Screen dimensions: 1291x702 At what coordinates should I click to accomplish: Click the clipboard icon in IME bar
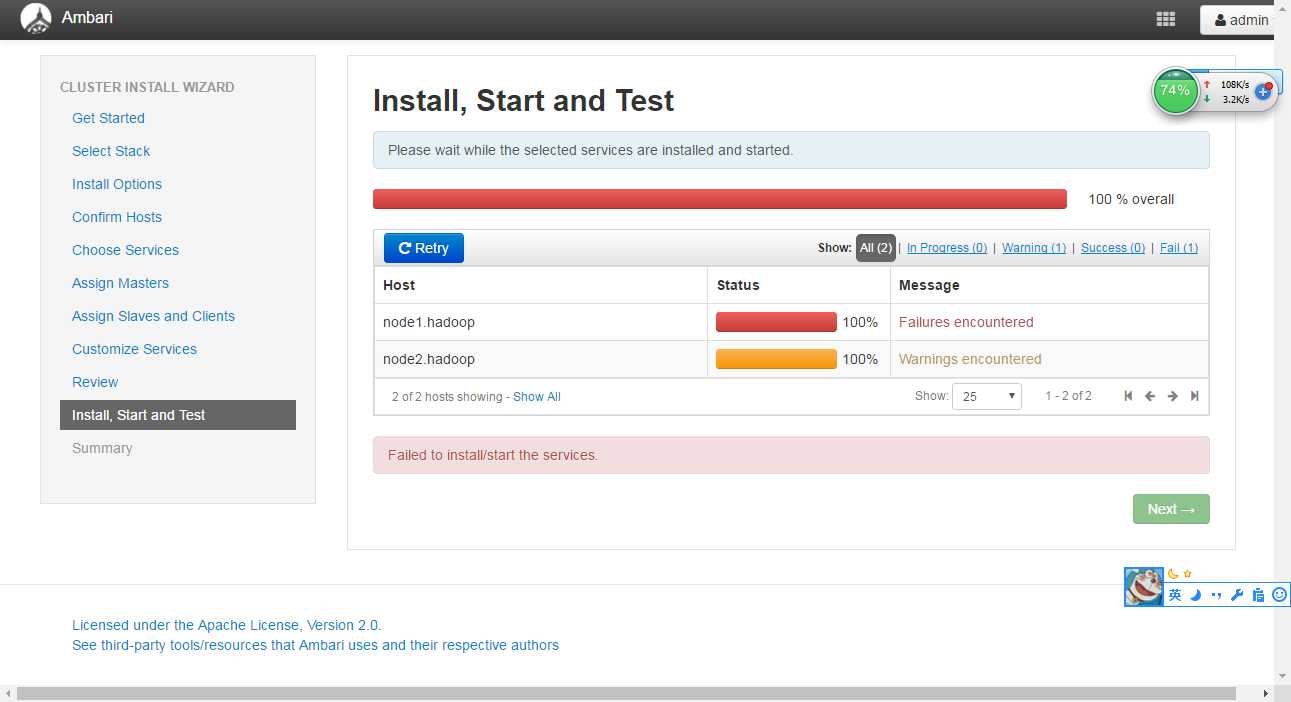(1258, 595)
